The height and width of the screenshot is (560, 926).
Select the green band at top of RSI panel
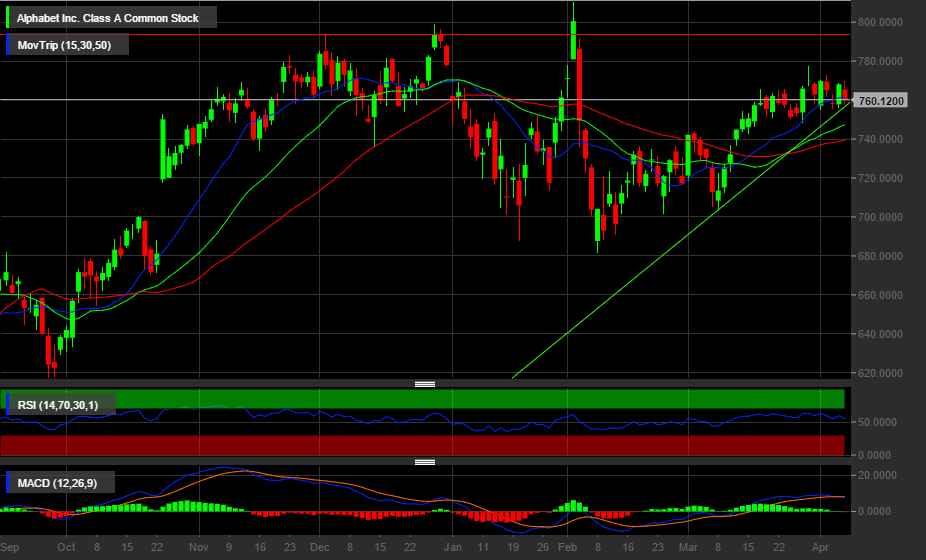point(422,399)
